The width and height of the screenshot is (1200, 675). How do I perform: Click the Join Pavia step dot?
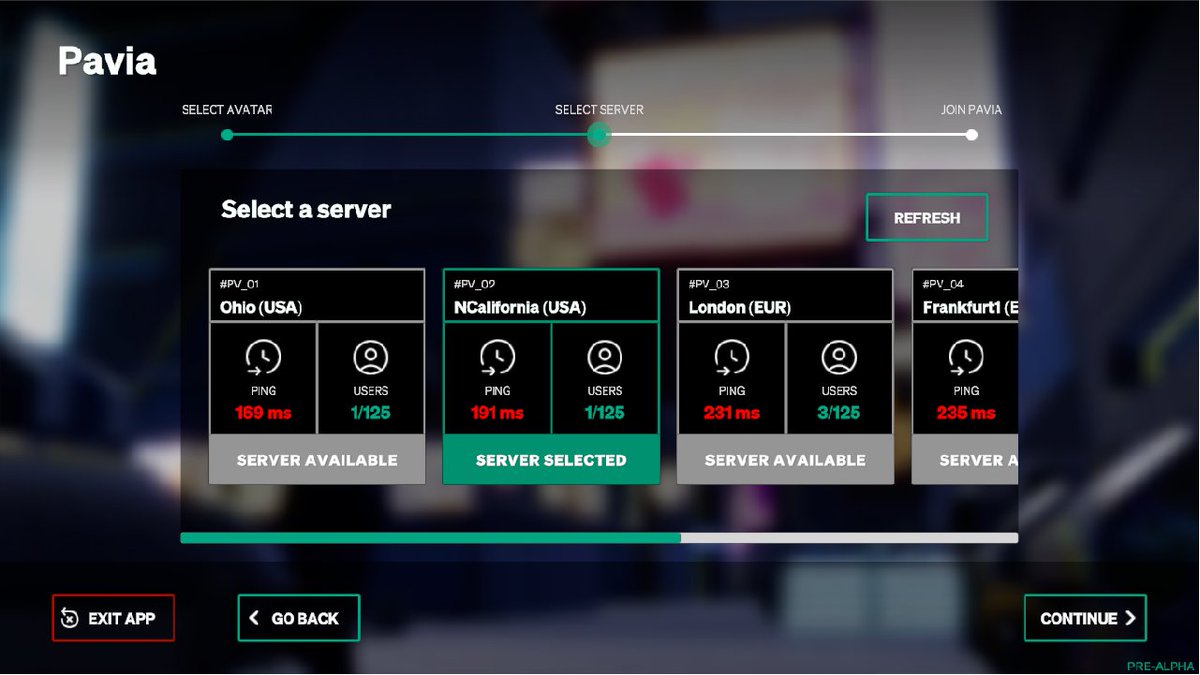click(x=972, y=134)
